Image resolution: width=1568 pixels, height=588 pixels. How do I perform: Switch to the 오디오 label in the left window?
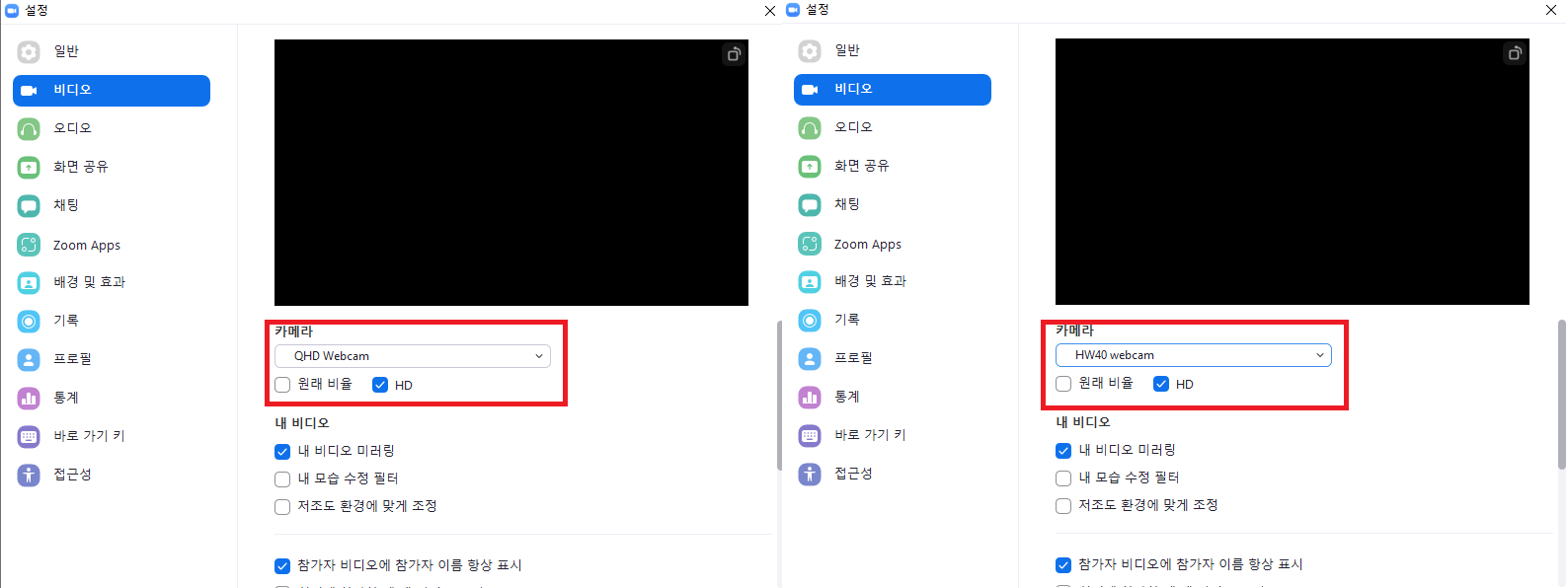coord(72,128)
